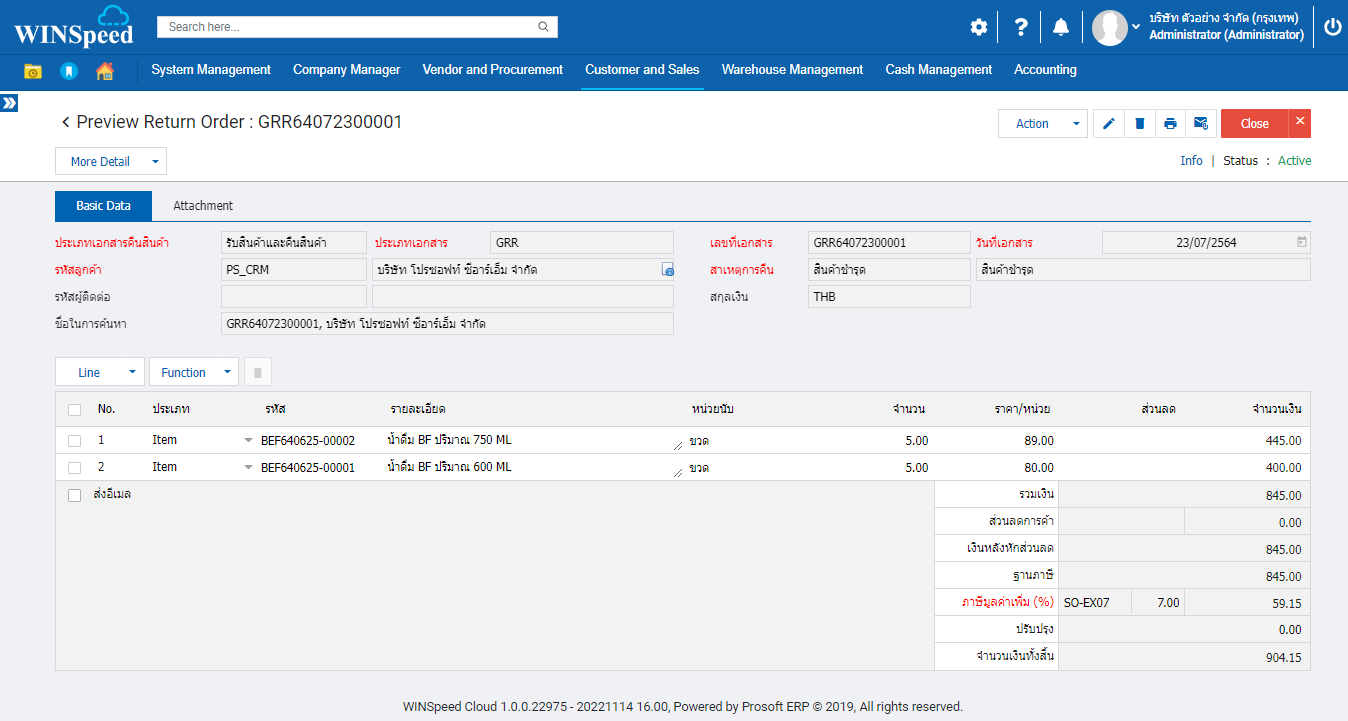
Task: Click the description น้ำดื่ม BF ปริมาณ 600 ML
Action: (x=449, y=467)
